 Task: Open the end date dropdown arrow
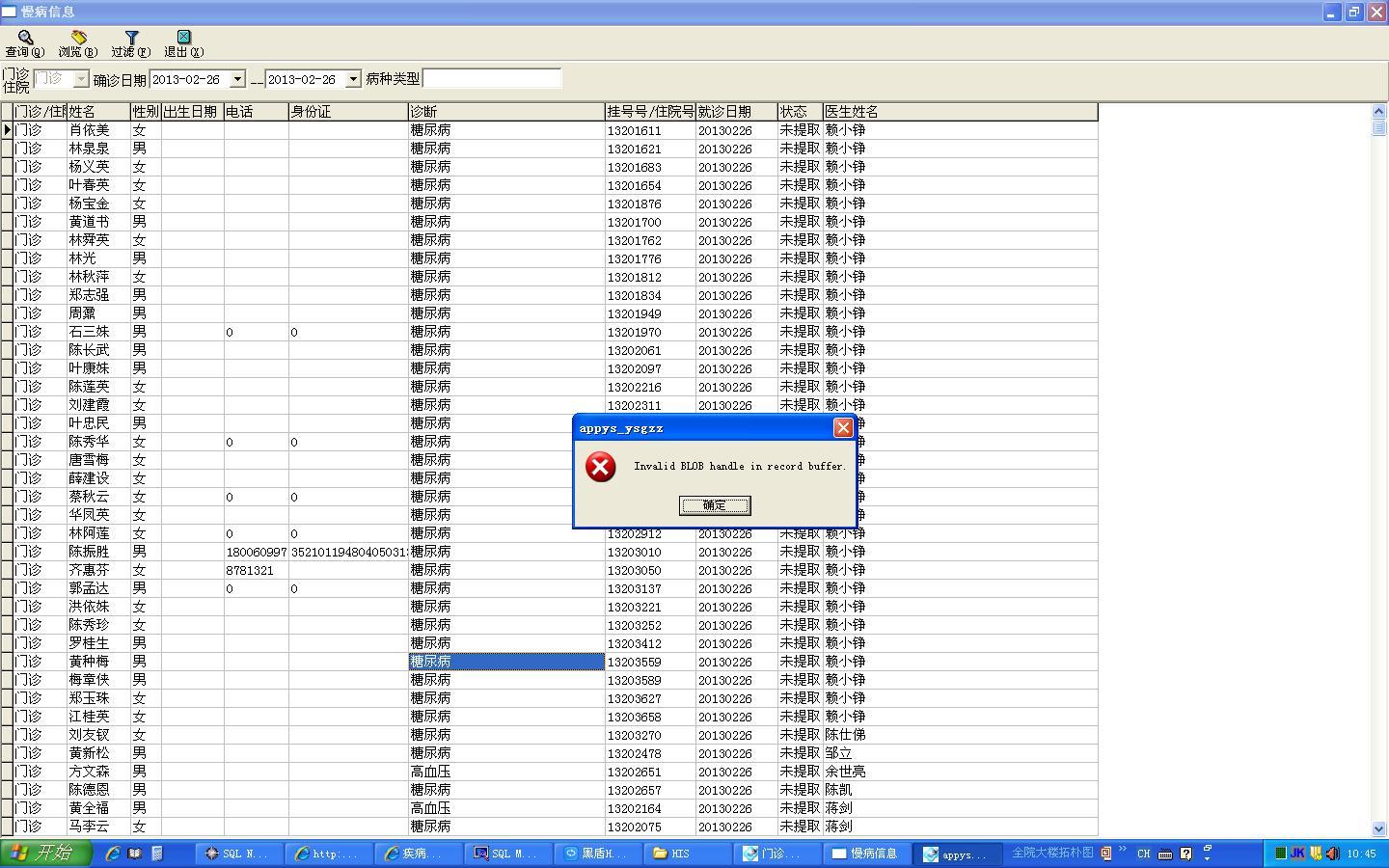coord(353,79)
